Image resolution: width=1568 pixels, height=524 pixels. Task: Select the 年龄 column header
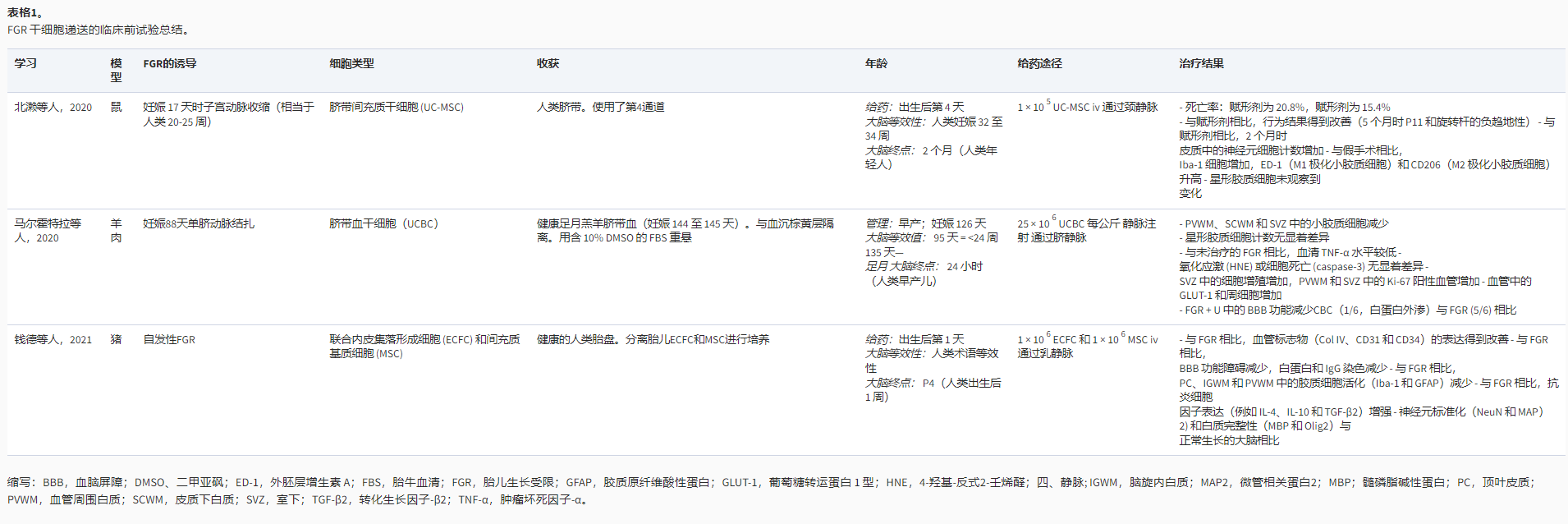pyautogui.click(x=876, y=63)
